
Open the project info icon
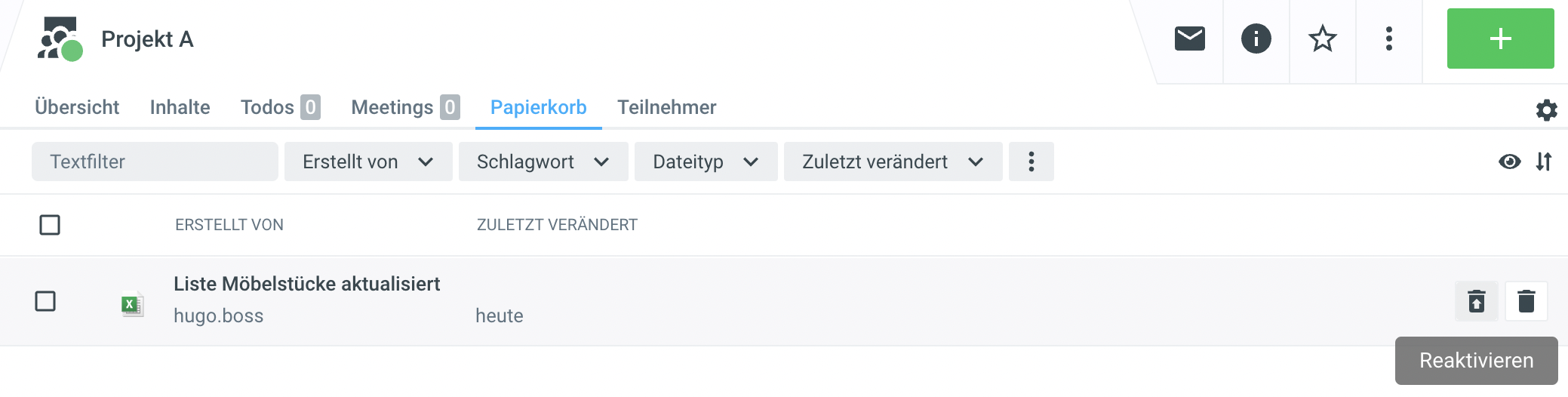coord(1256,38)
